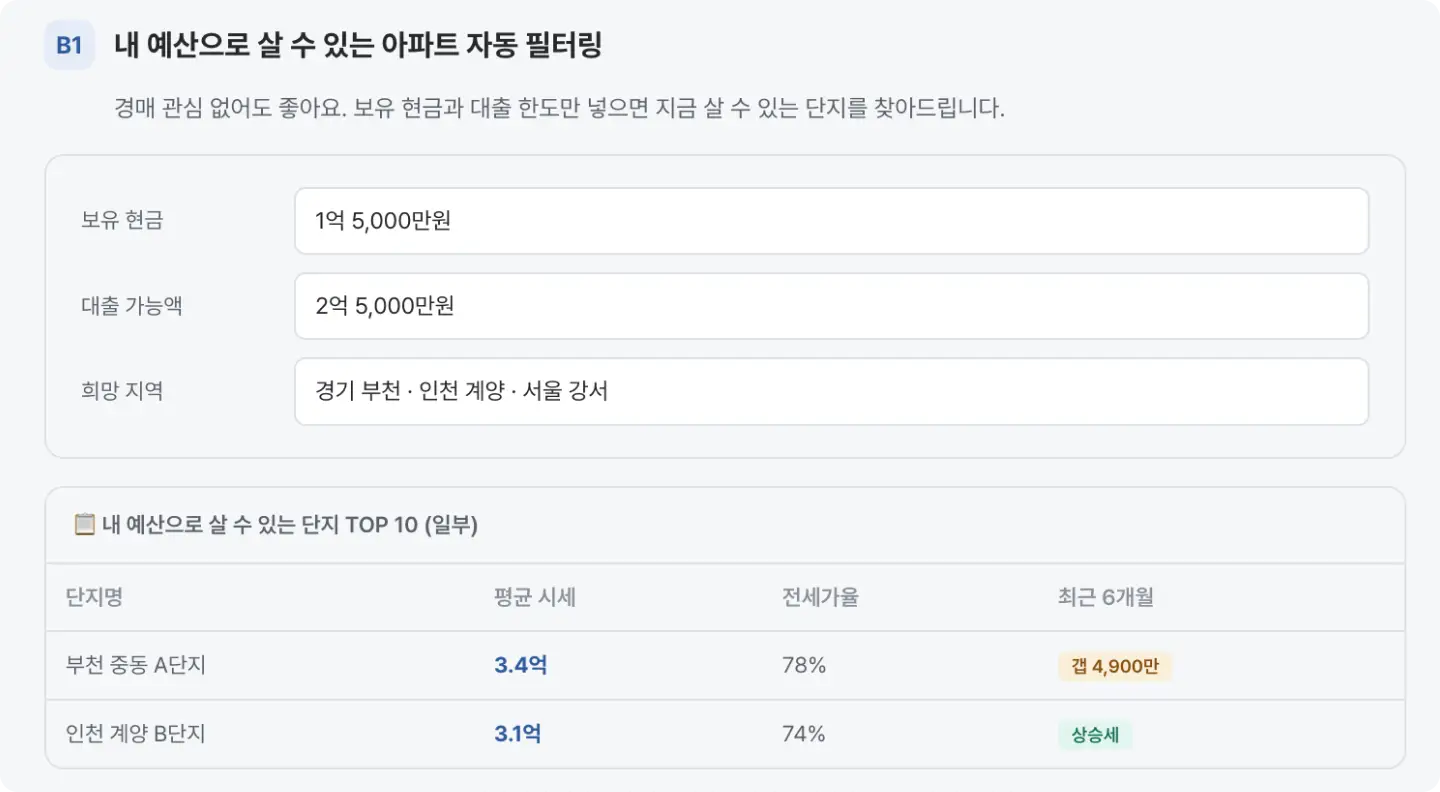Select the 인천 계양 B단지 row

click(x=725, y=734)
